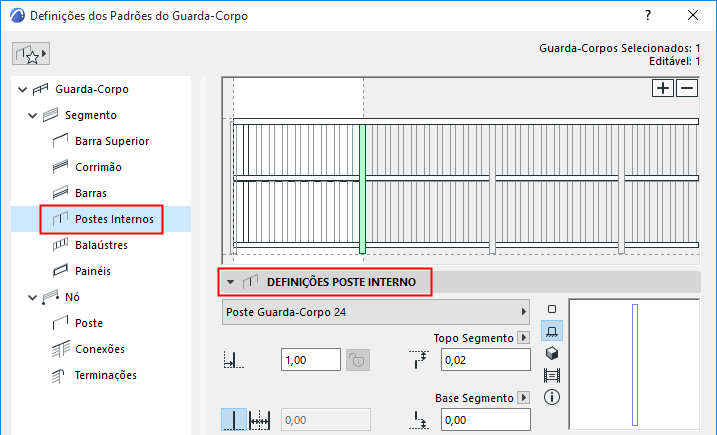Select the small square plan preview icon
Viewport: 717px width, 435px height.
pos(552,309)
